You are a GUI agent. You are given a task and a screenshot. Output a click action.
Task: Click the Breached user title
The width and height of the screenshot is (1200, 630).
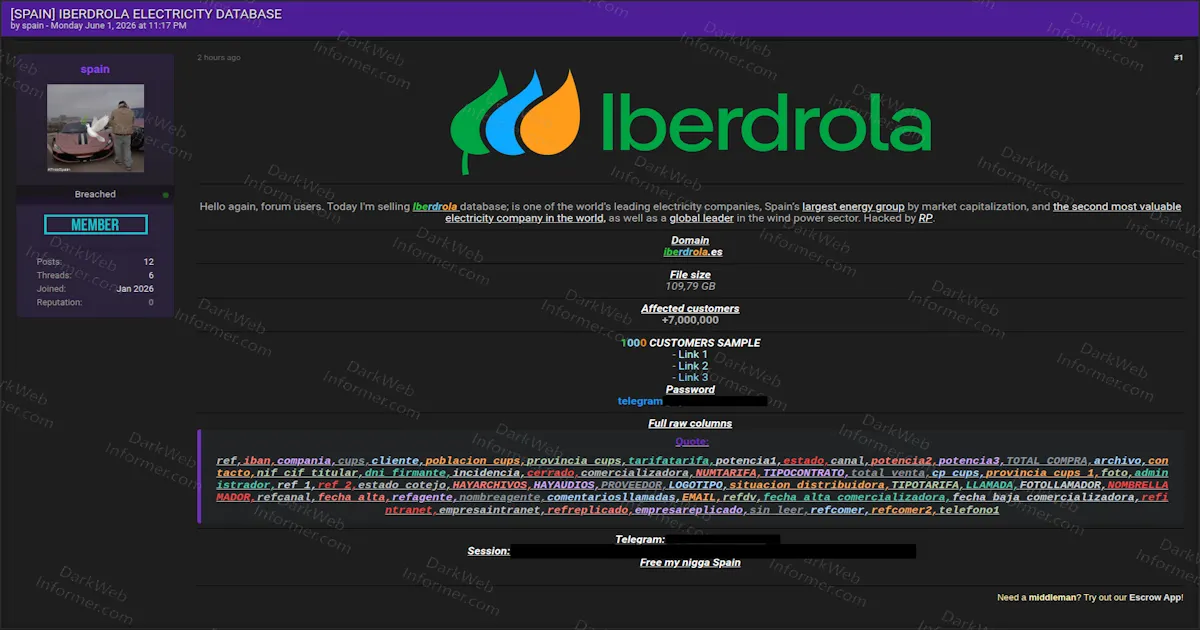point(95,194)
